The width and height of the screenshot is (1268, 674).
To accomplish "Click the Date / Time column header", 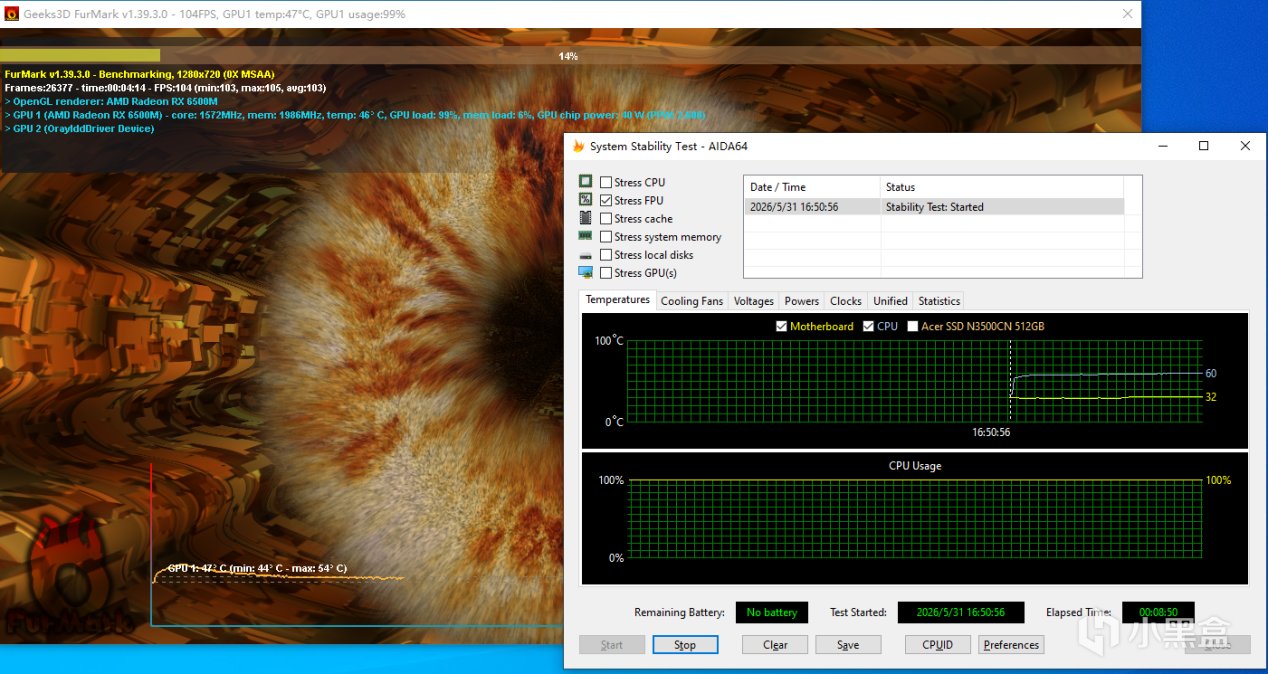I will point(812,187).
